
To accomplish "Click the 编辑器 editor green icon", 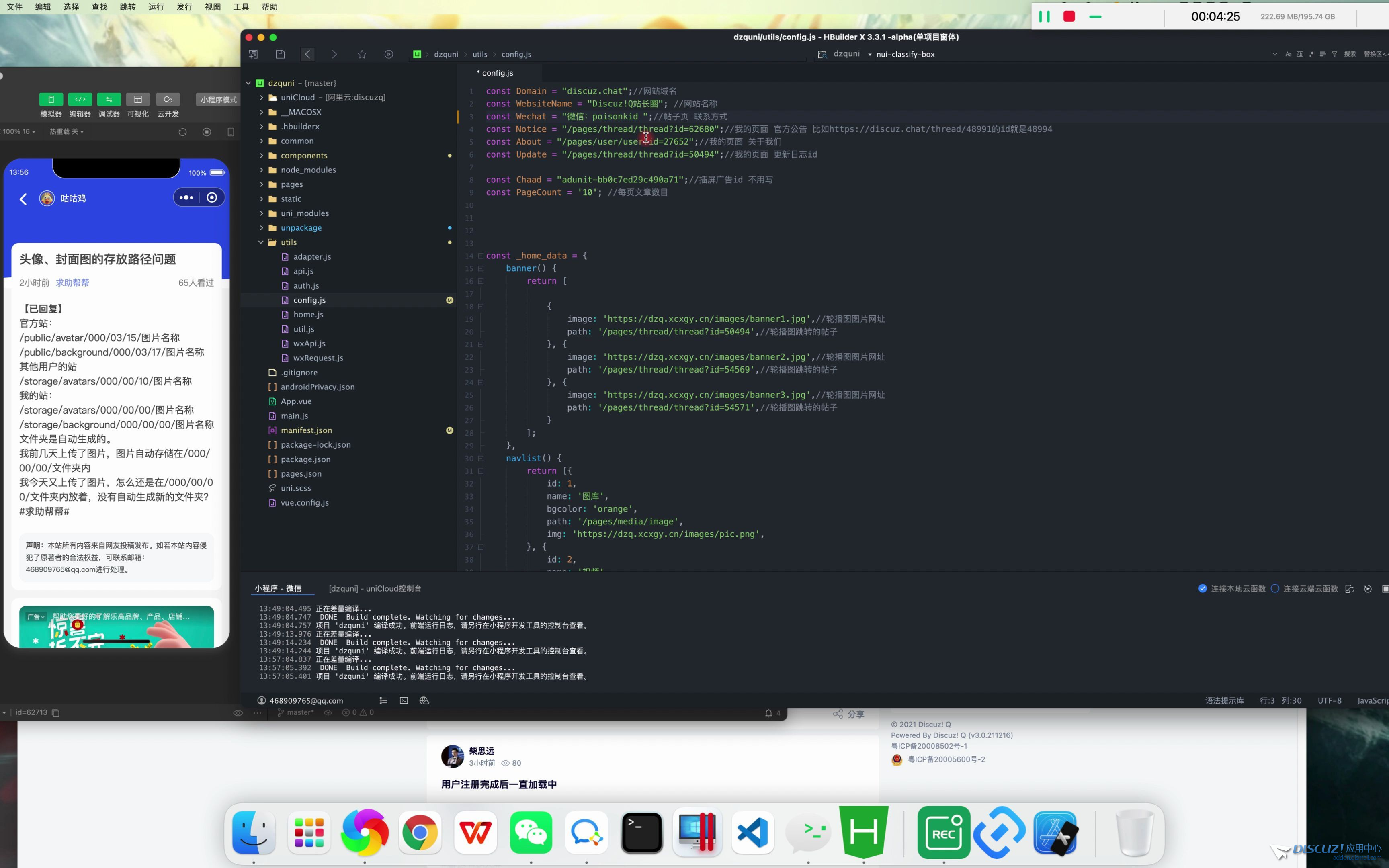I will [80, 99].
